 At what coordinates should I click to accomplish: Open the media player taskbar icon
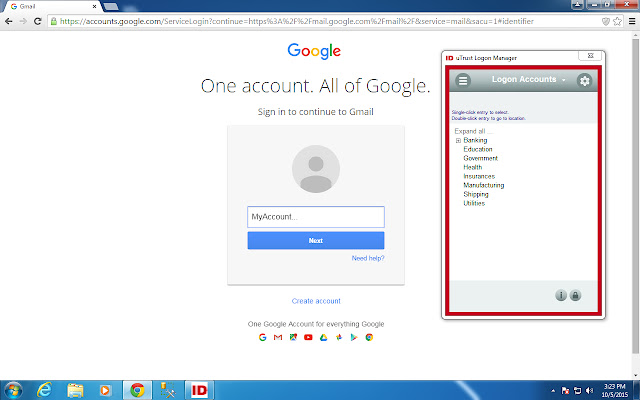[104, 390]
